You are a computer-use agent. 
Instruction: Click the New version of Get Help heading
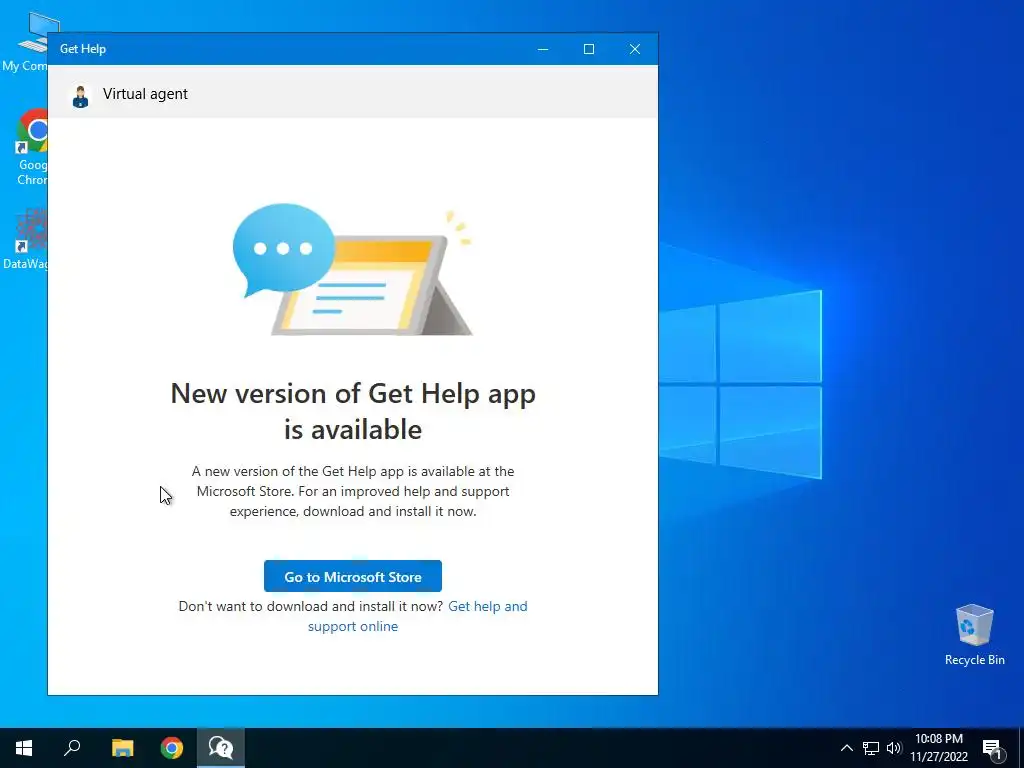pos(353,411)
